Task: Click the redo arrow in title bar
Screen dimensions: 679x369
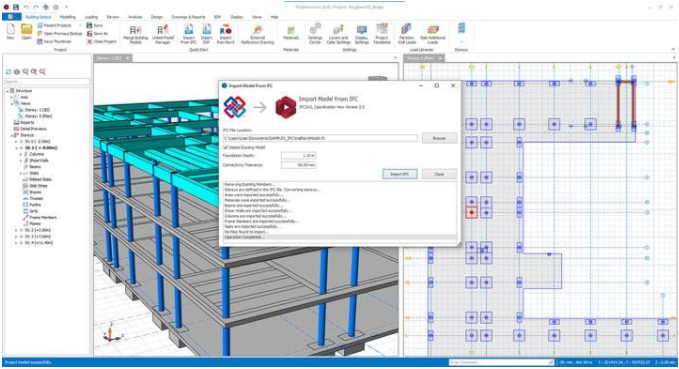Action: tap(36, 7)
